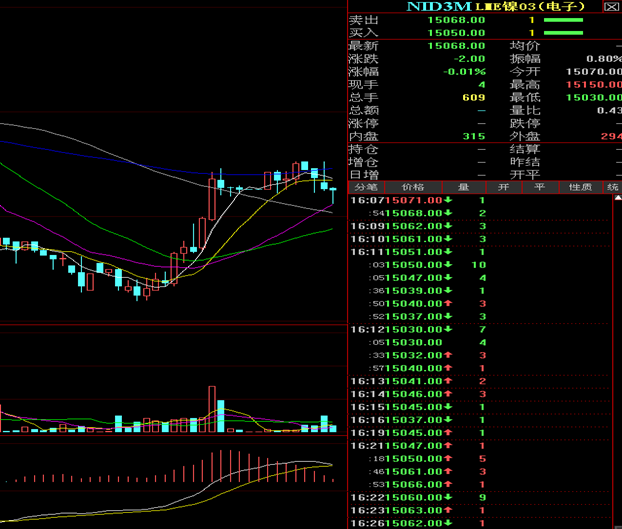Click the 买入 price 15050.00
This screenshot has width=622, height=529.
[x=456, y=33]
